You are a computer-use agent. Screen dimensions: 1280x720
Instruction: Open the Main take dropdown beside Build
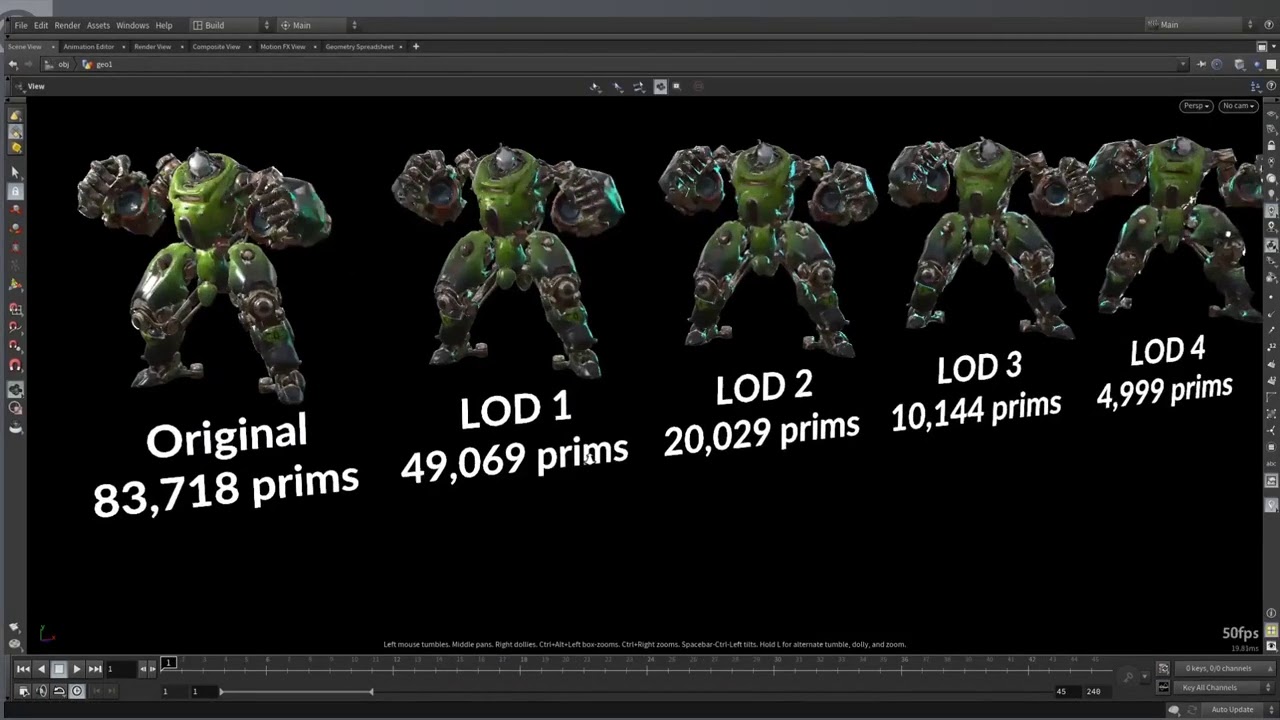pos(318,25)
